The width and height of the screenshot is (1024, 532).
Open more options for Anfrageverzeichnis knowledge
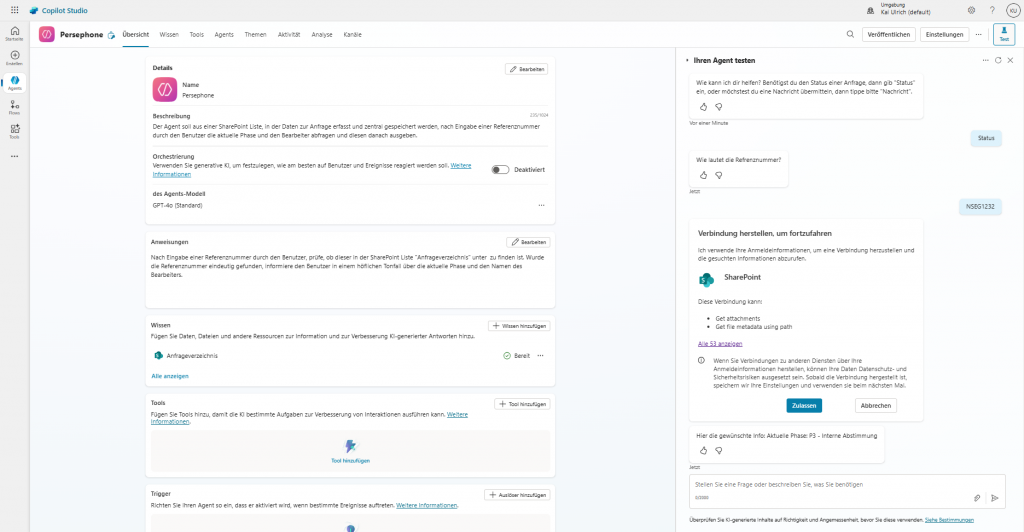point(541,355)
